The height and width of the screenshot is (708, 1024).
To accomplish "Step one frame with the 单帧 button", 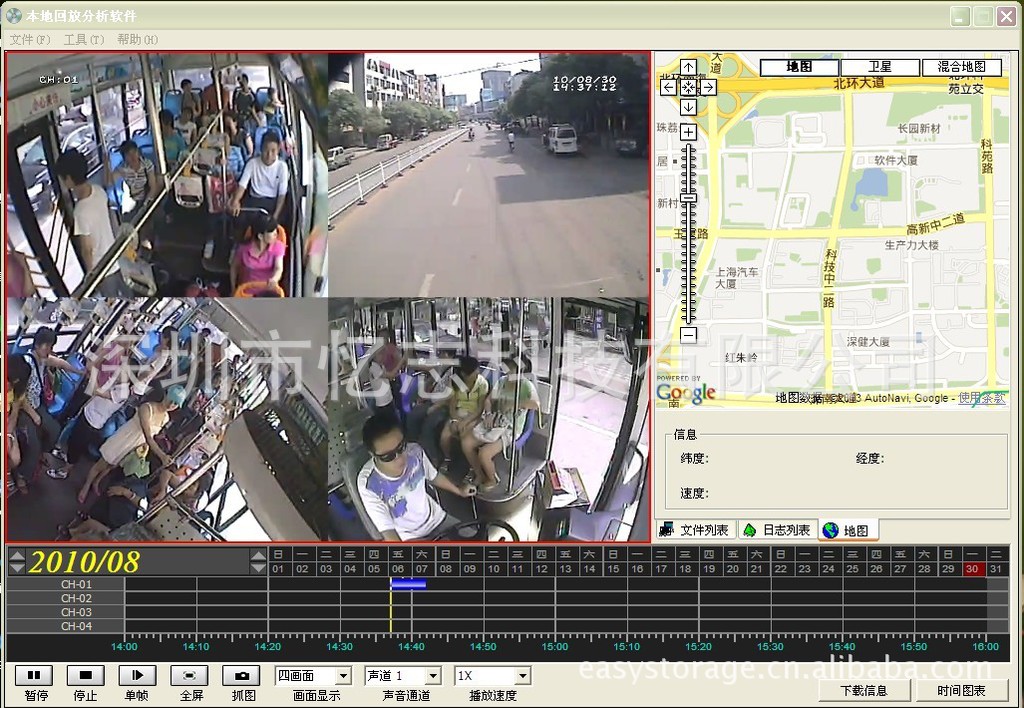I will (x=137, y=675).
